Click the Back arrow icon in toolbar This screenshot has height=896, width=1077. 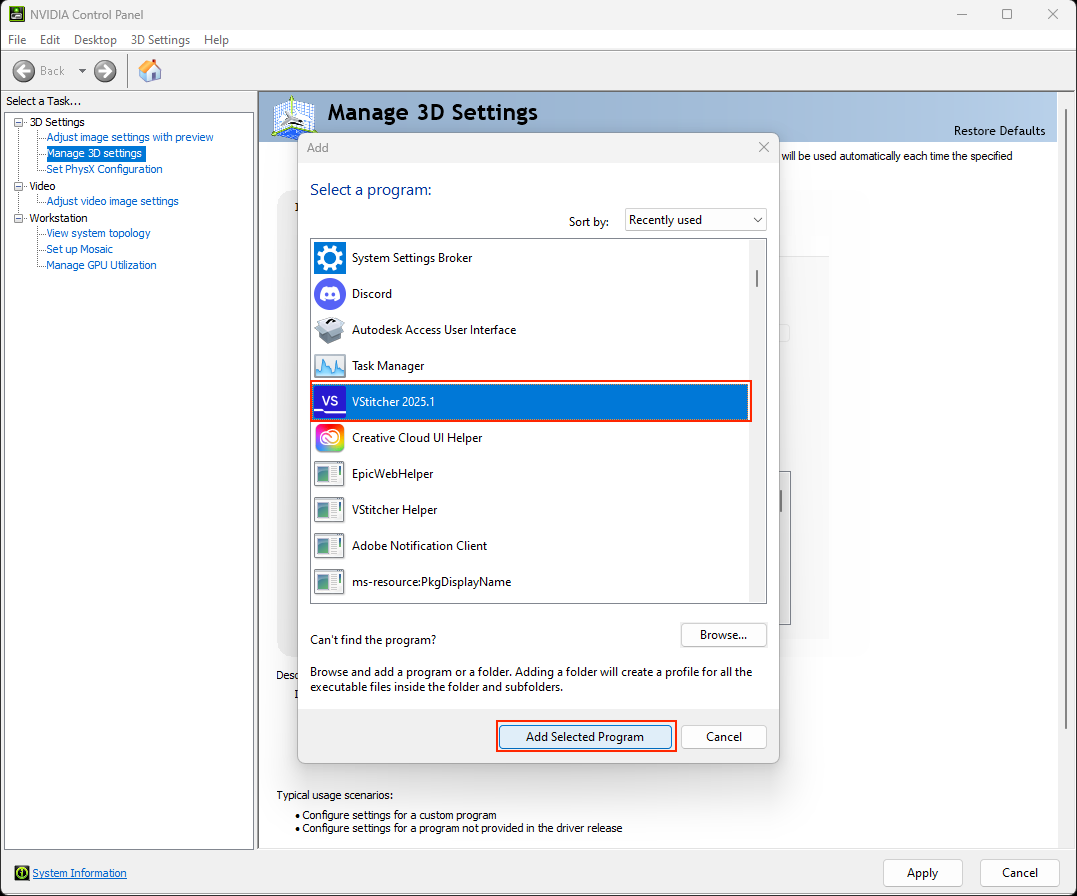[x=23, y=71]
